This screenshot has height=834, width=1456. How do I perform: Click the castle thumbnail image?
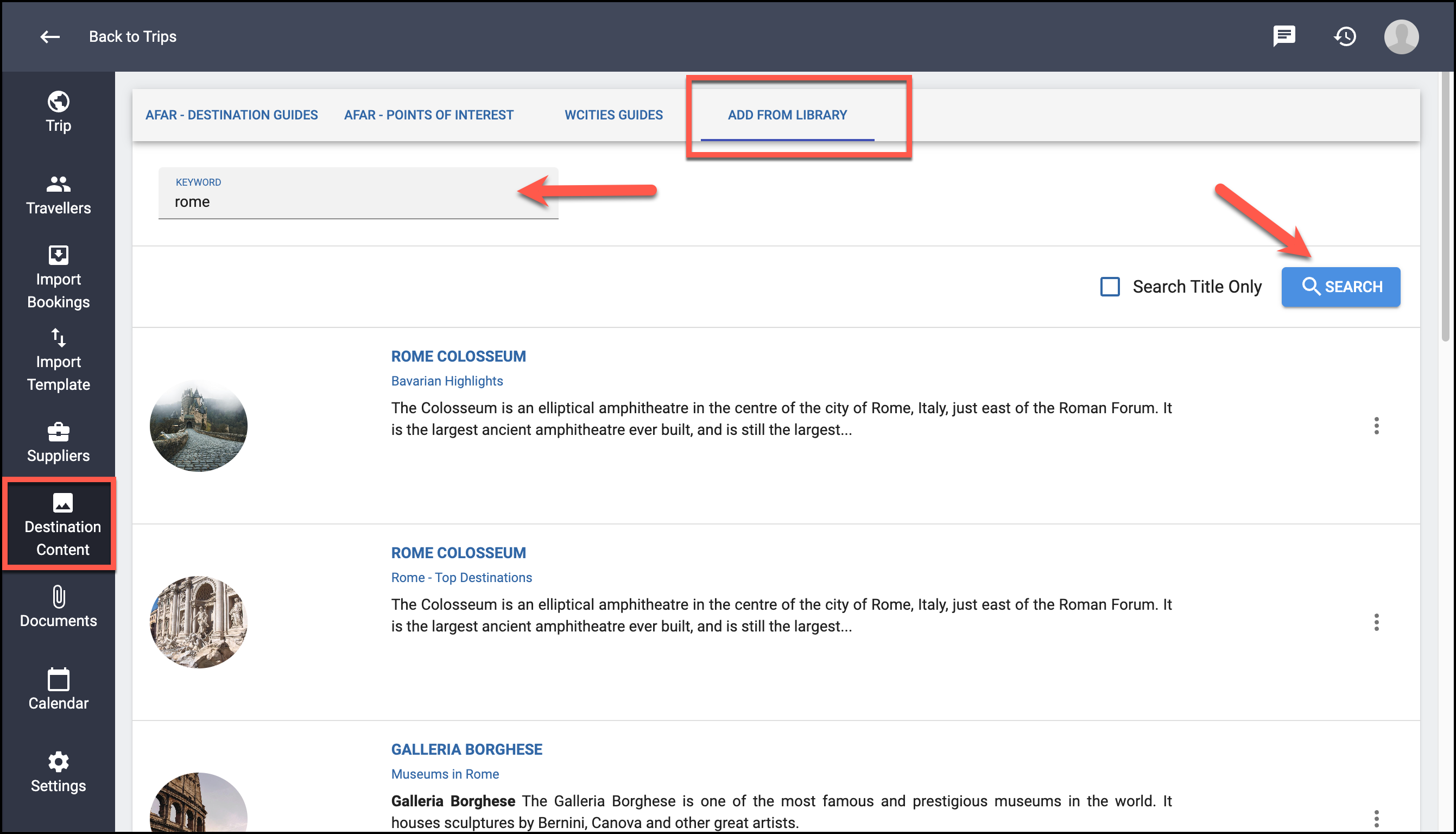[x=198, y=426]
